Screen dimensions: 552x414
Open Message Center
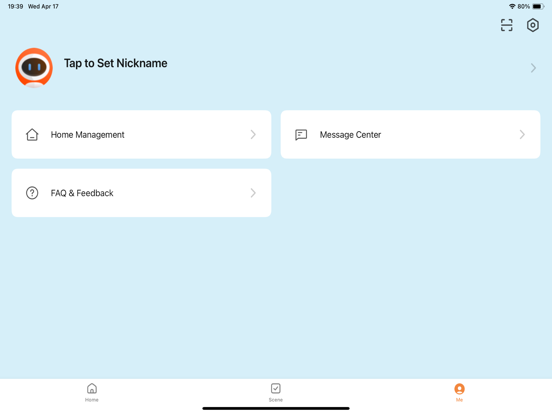[x=410, y=134]
